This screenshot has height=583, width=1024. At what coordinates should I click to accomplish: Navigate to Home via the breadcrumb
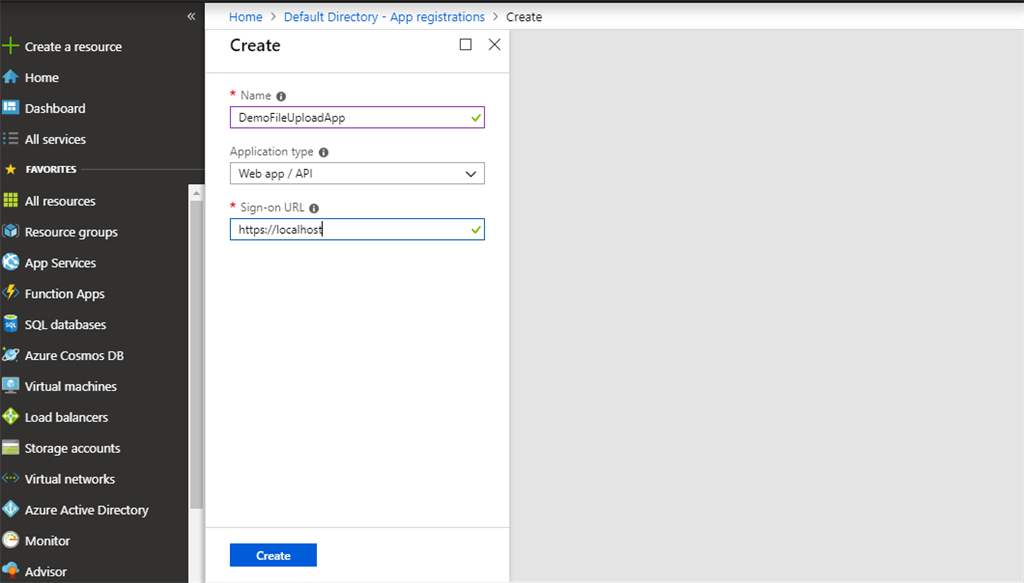point(245,16)
